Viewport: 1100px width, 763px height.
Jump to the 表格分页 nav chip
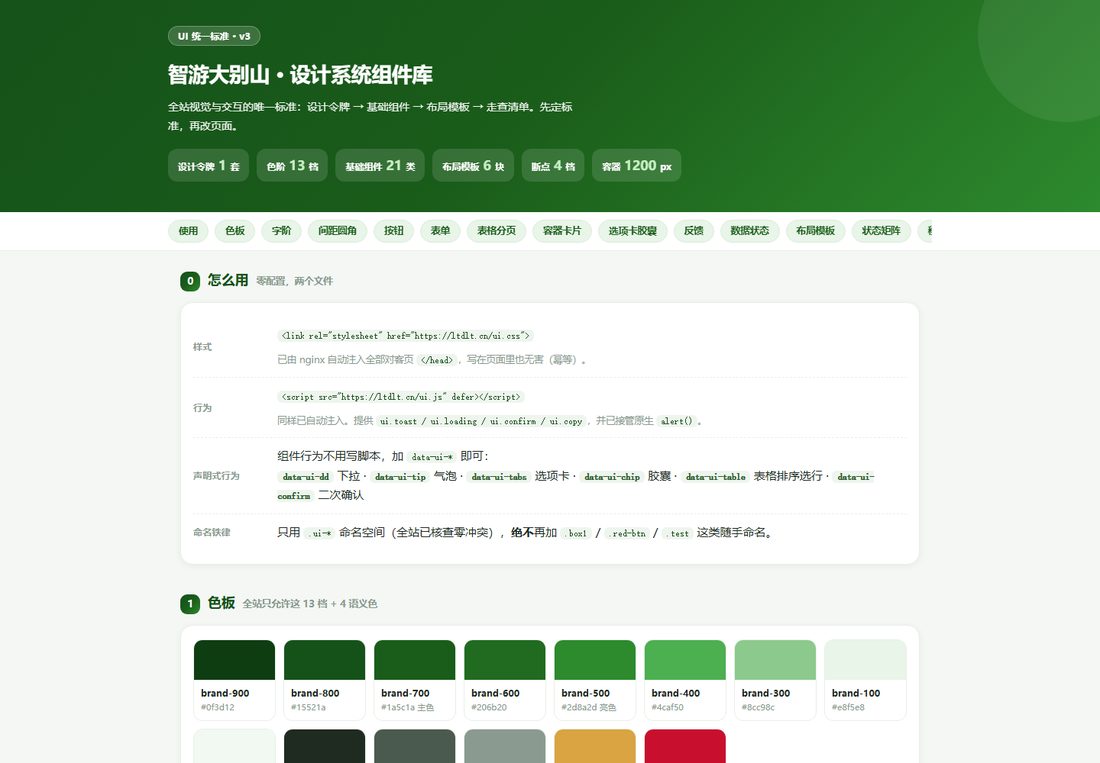[496, 231]
